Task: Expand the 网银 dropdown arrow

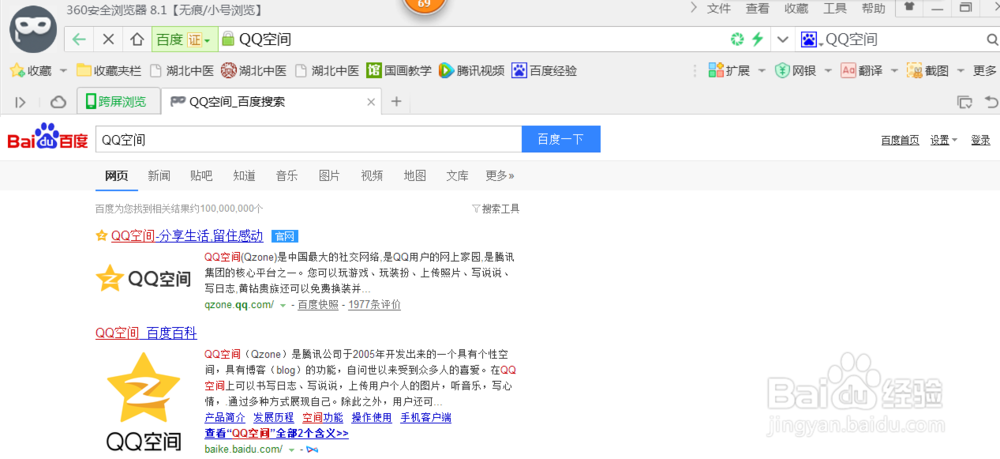Action: click(x=828, y=70)
